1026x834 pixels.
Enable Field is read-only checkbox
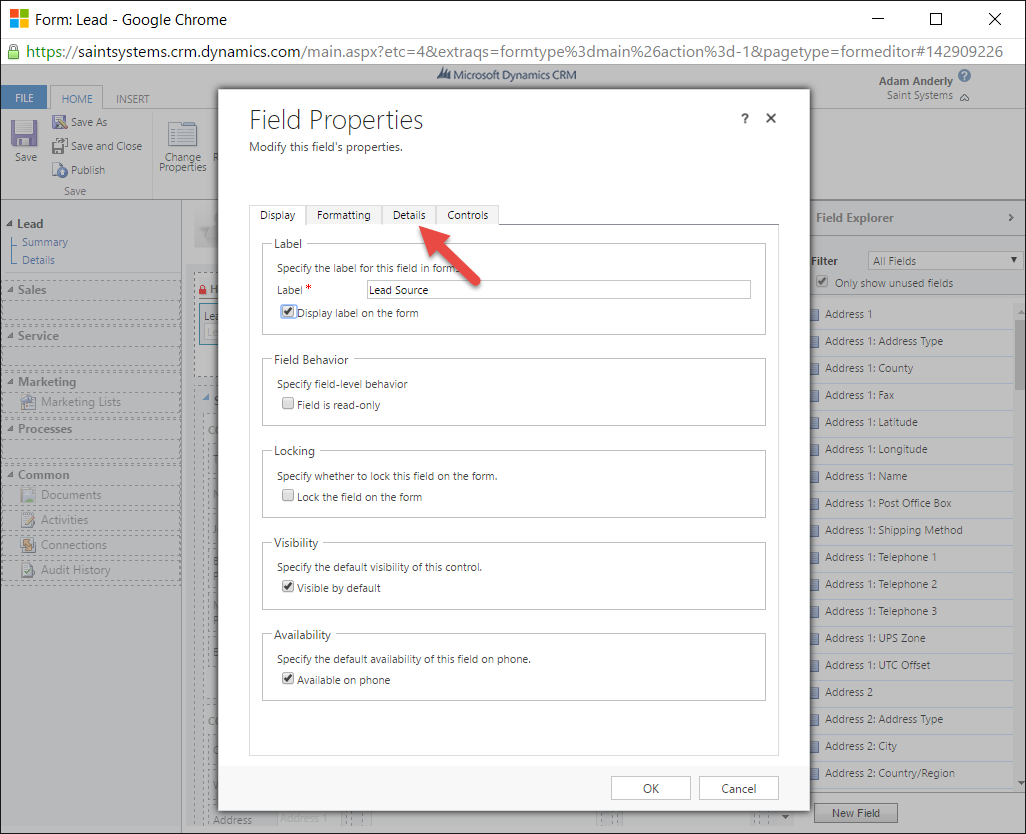pos(288,405)
